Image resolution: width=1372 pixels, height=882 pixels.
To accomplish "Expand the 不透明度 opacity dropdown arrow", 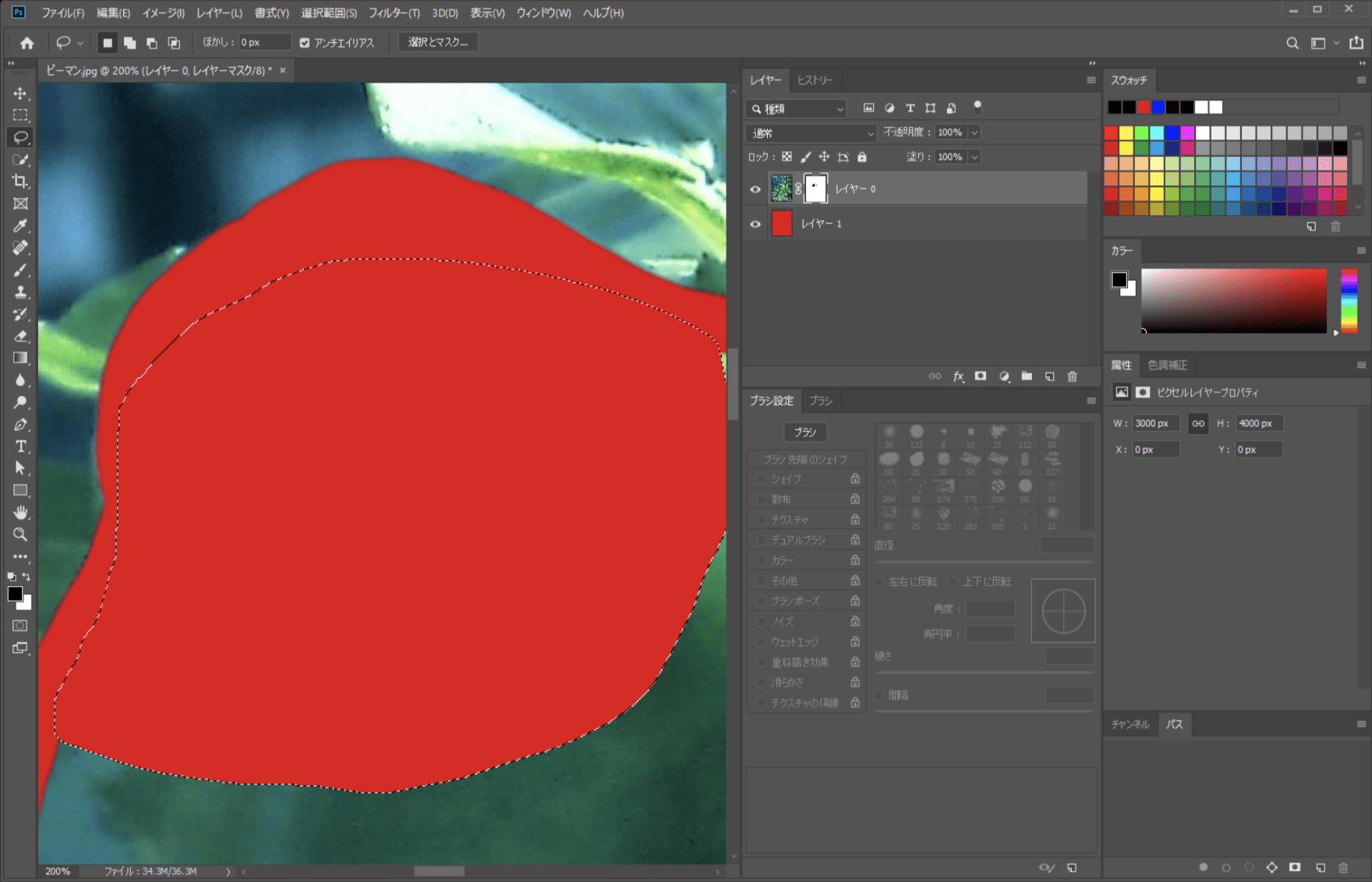I will (974, 132).
